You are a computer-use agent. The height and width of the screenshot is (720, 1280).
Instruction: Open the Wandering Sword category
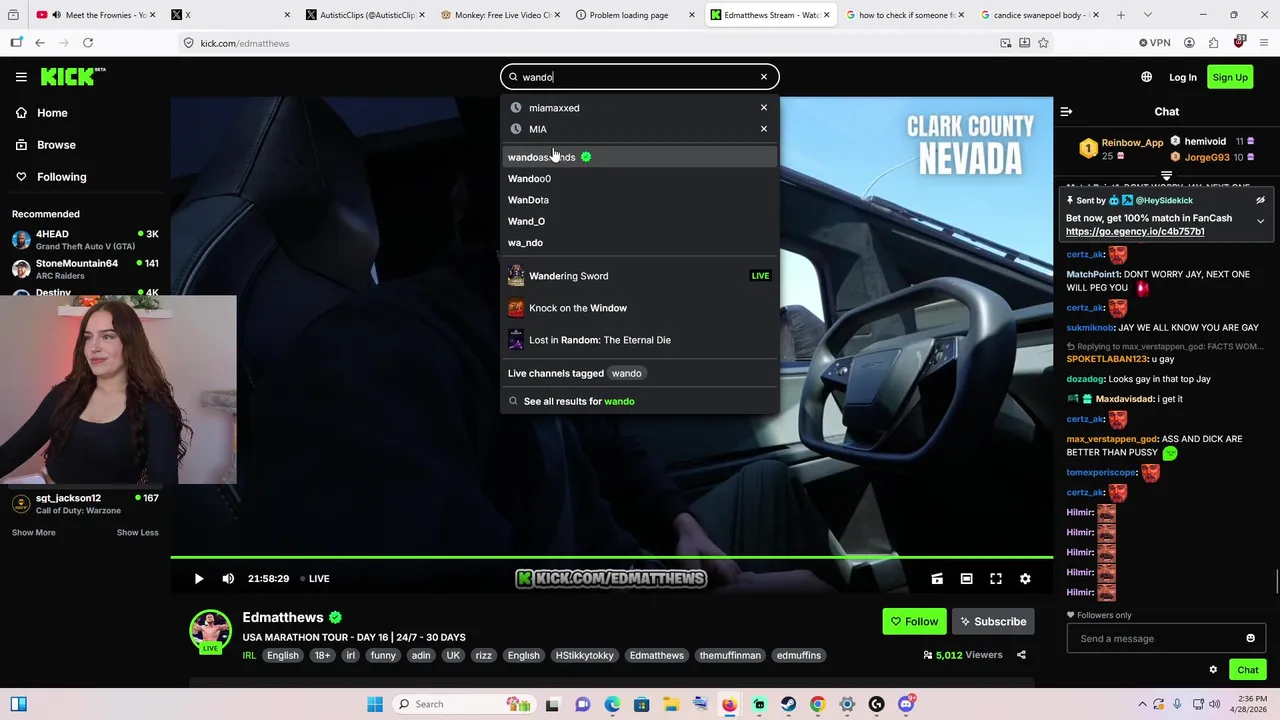coord(640,276)
